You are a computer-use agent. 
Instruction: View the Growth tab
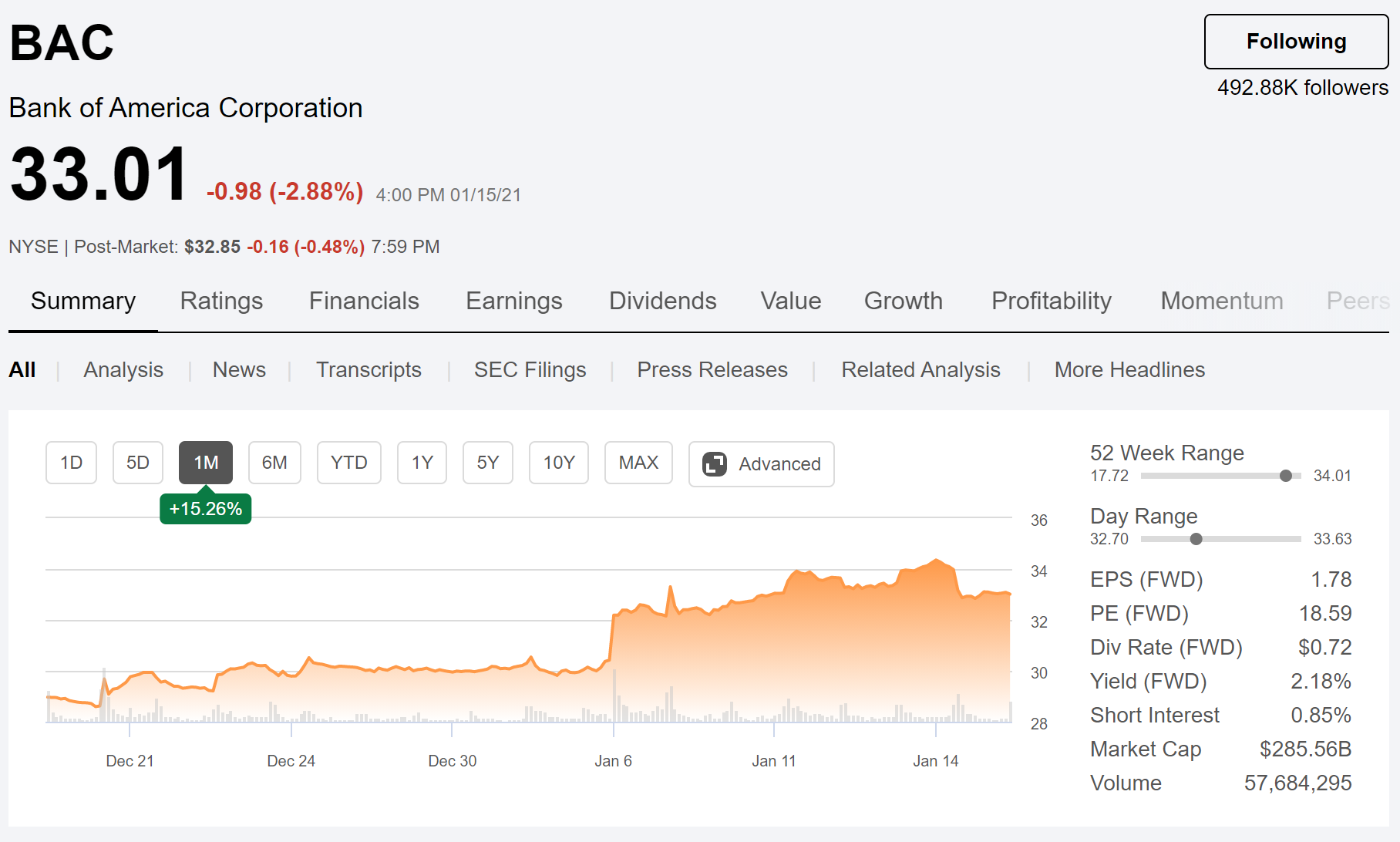[904, 301]
